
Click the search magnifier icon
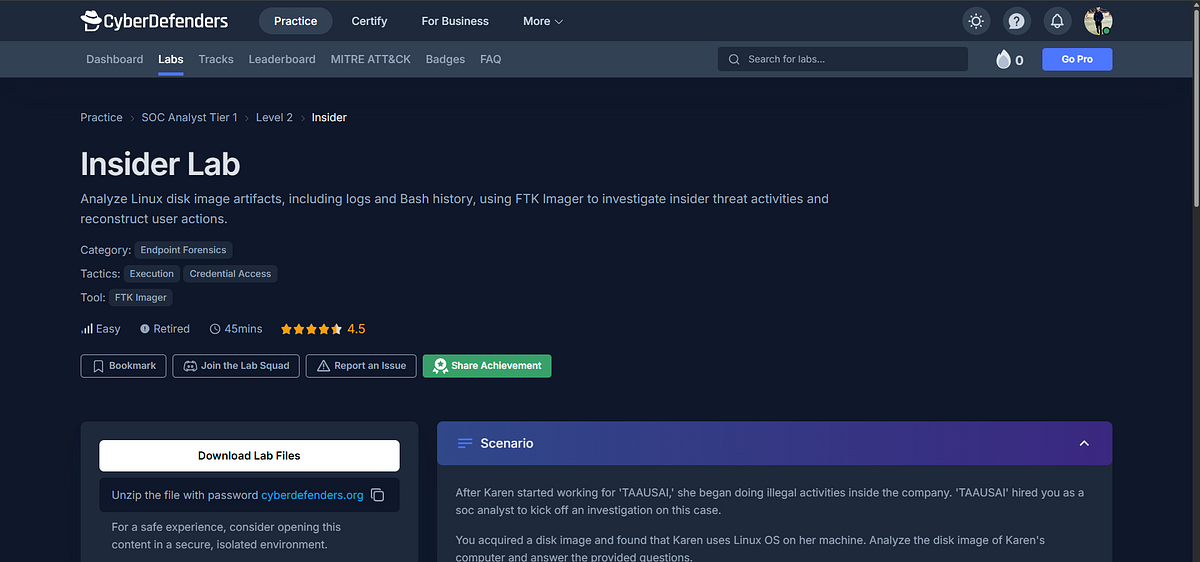[x=734, y=59]
